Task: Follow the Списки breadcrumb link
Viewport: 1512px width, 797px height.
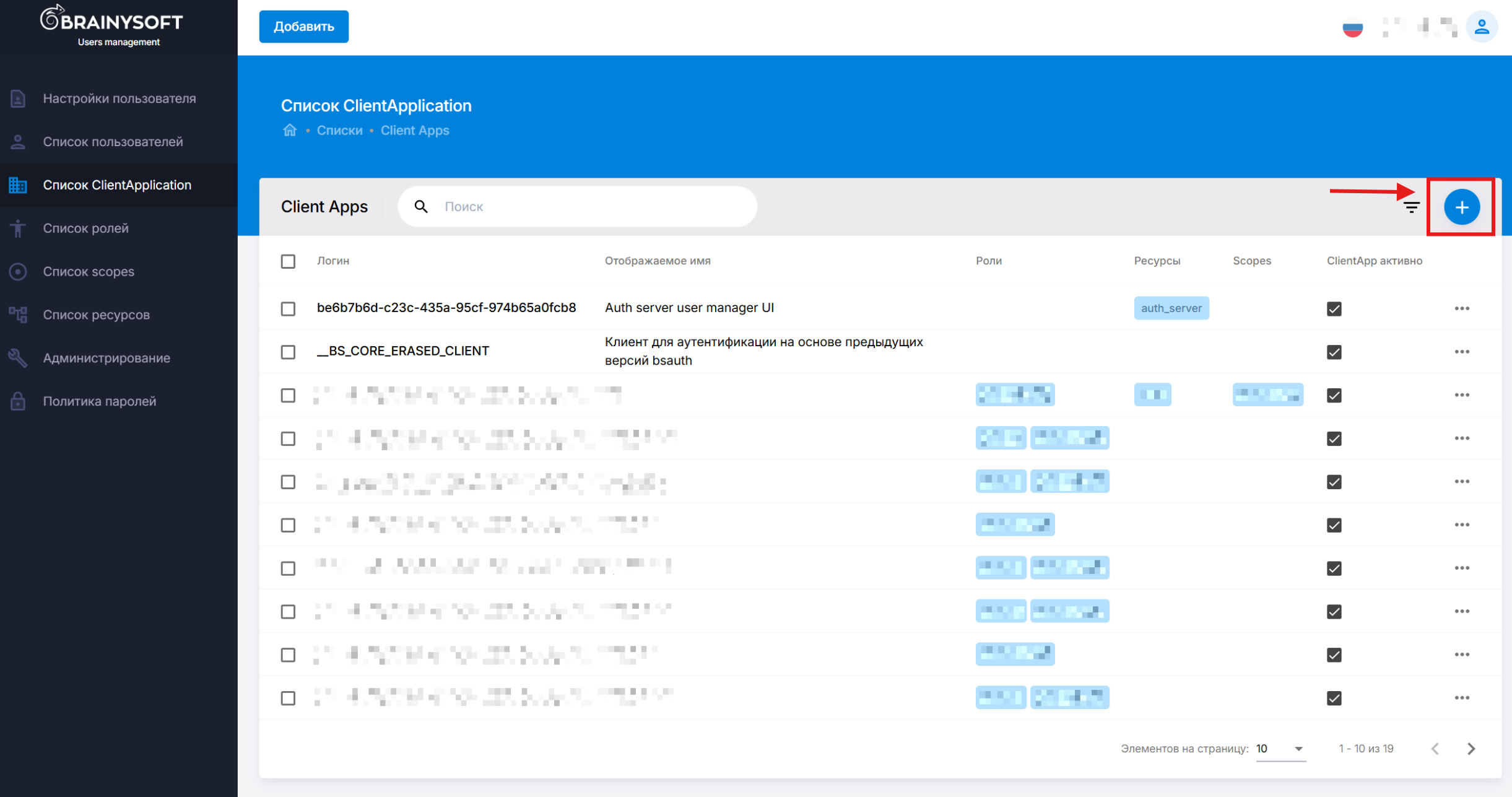Action: [x=339, y=130]
